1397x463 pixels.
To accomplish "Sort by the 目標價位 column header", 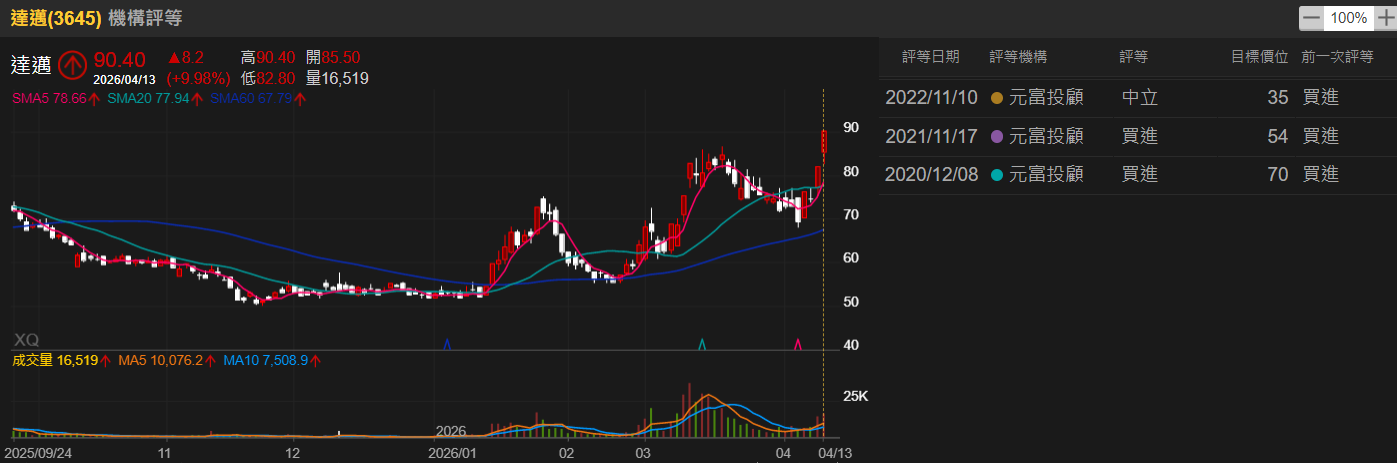I will pos(1258,57).
